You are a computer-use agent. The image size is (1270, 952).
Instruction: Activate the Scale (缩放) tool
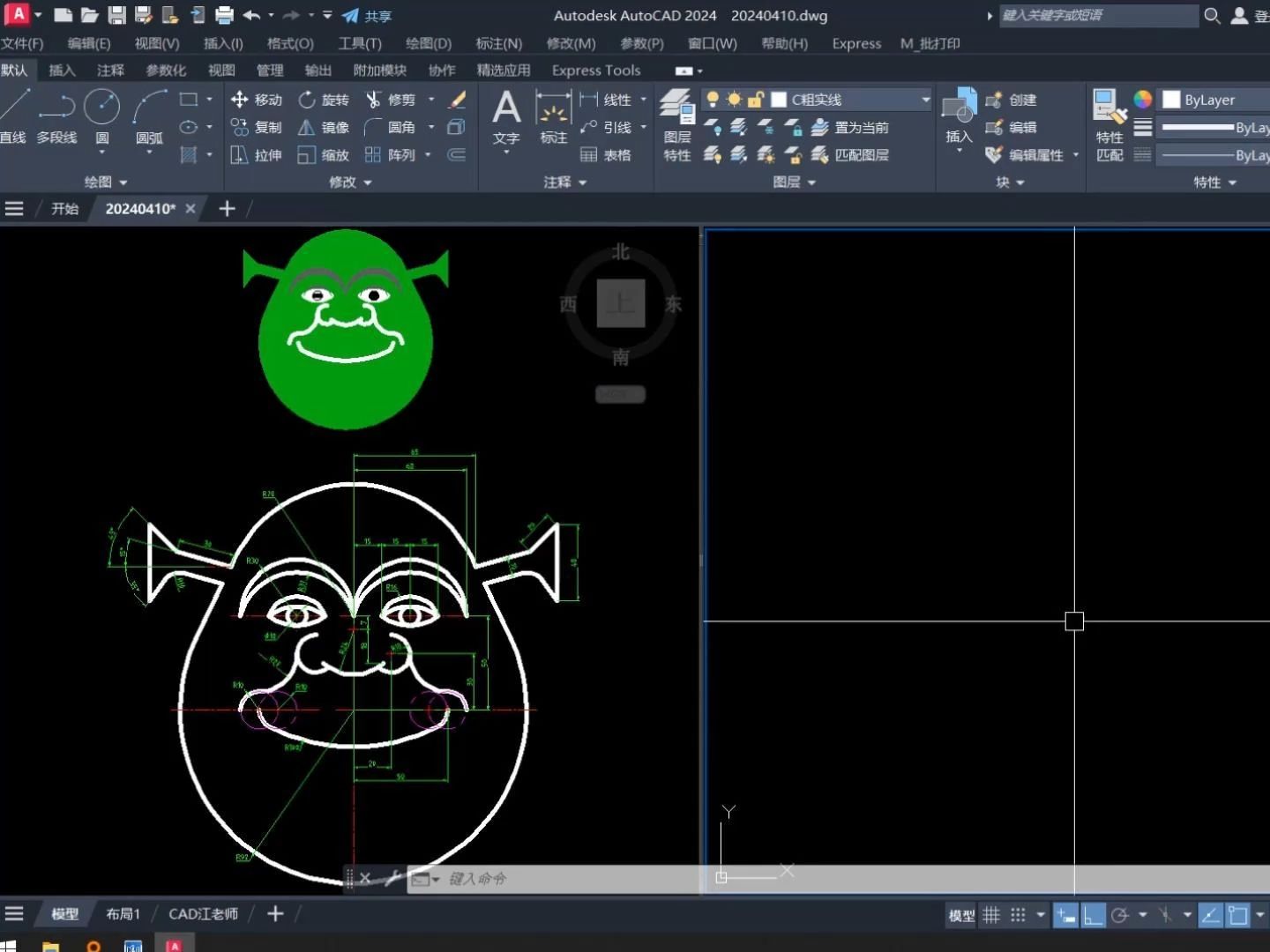pyautogui.click(x=324, y=154)
